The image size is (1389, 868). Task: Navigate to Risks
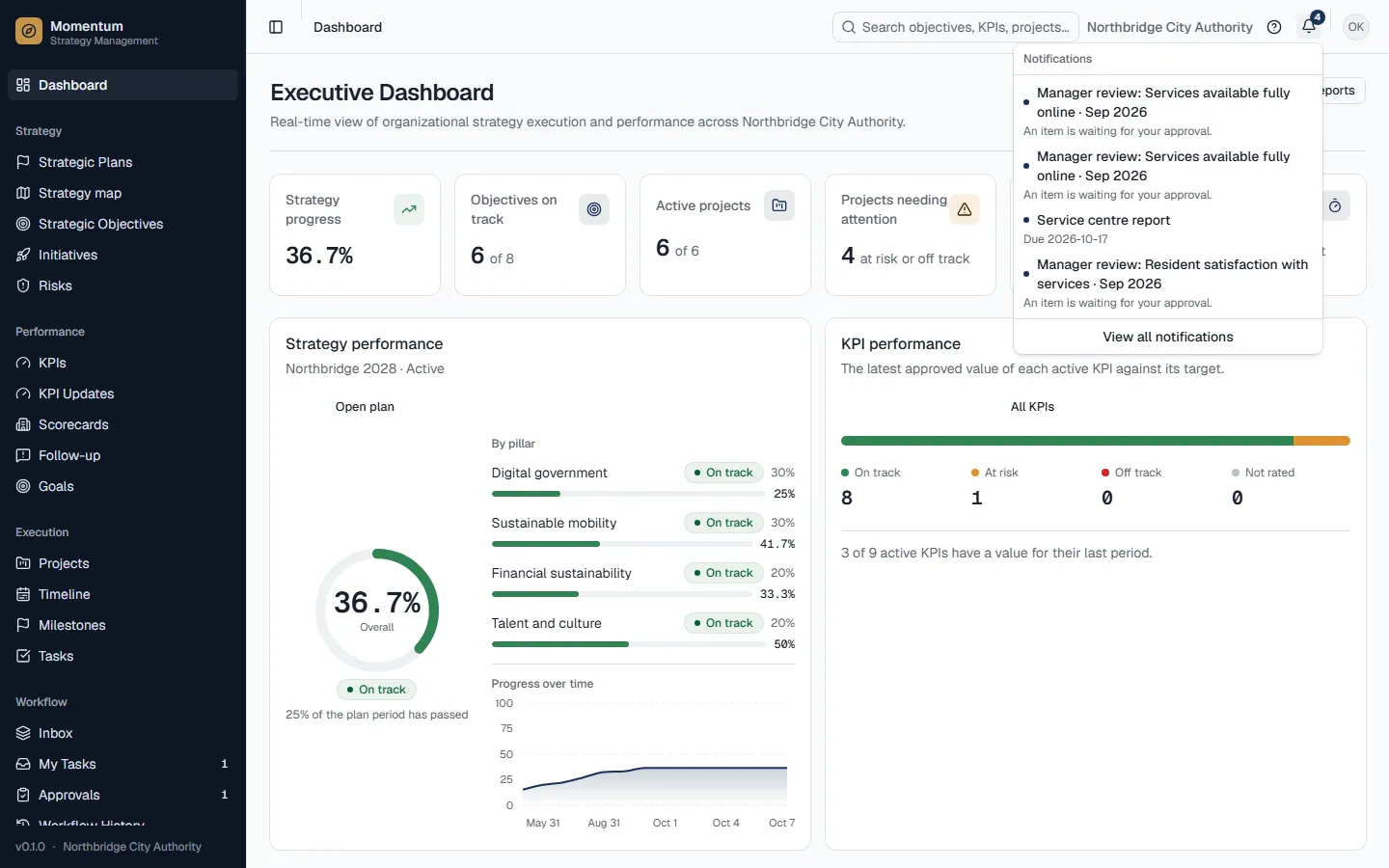tap(123, 285)
